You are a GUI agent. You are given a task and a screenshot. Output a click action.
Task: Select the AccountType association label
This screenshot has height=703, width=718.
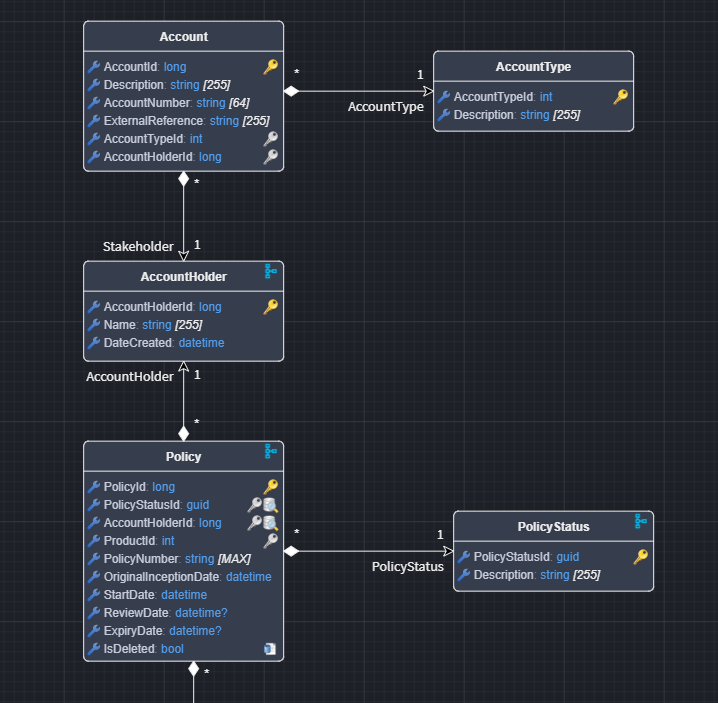pyautogui.click(x=386, y=107)
